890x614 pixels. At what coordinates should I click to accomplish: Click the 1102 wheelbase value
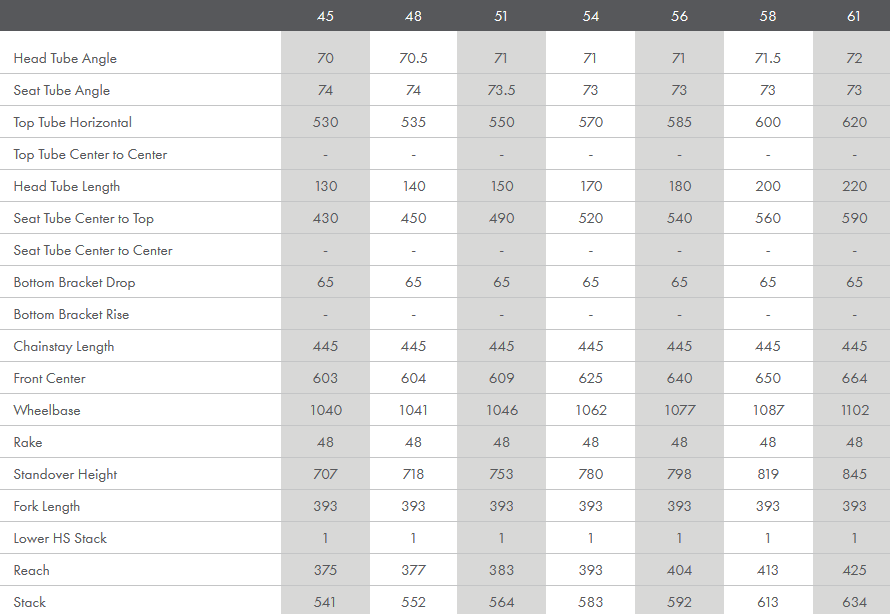(855, 411)
